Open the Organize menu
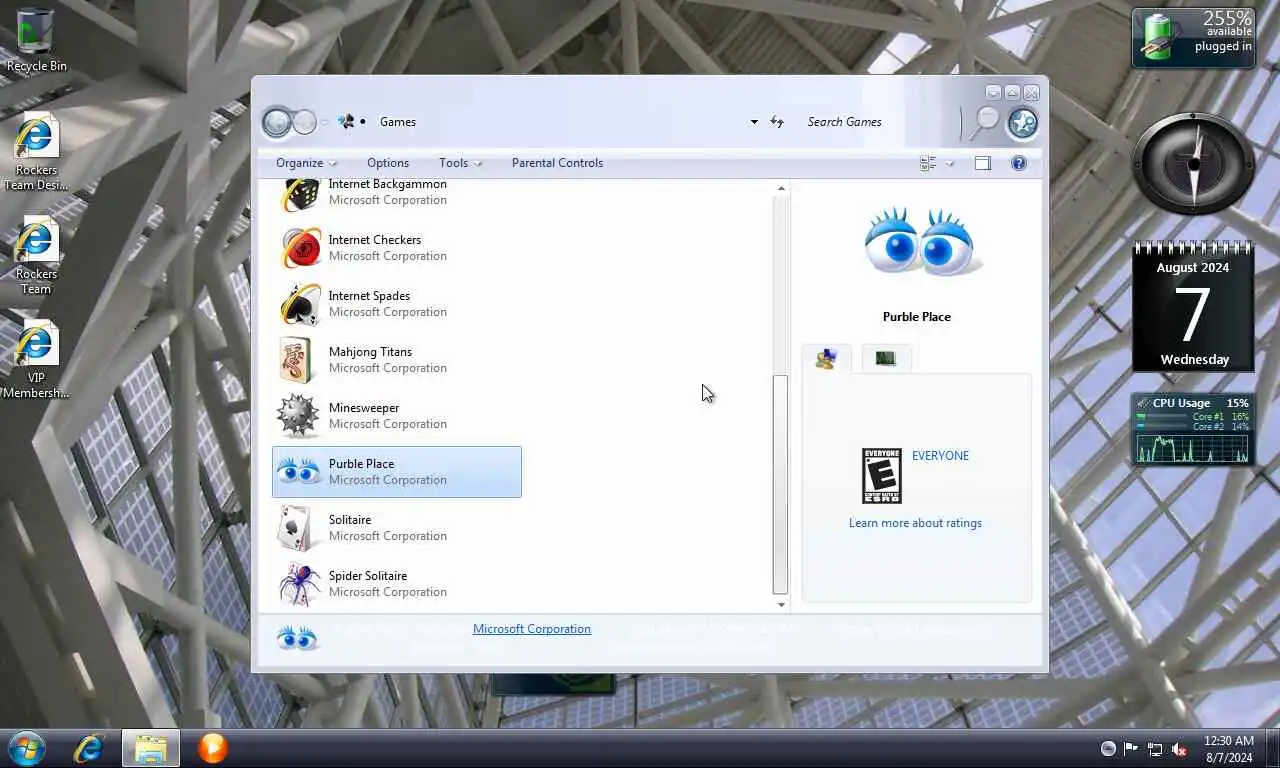1280x768 pixels. (x=306, y=163)
